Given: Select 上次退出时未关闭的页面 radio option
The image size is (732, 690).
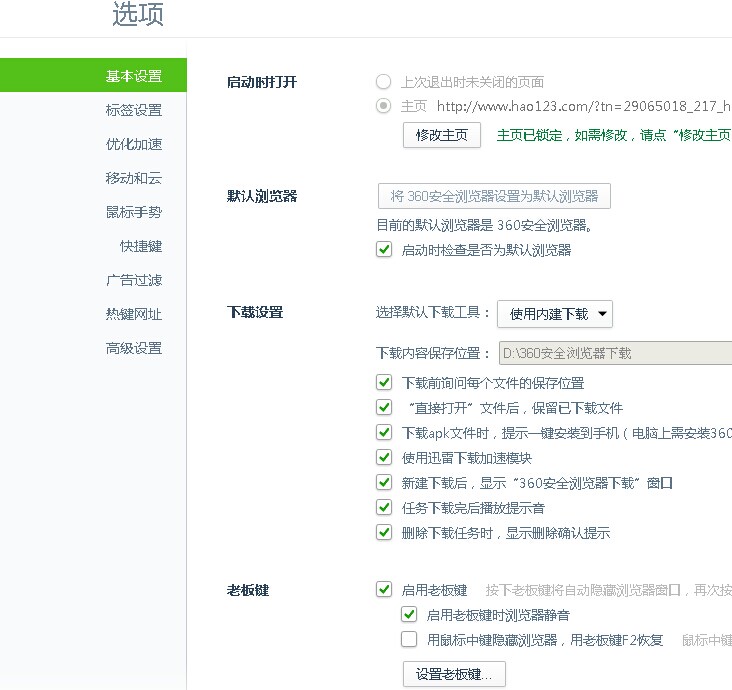Looking at the screenshot, I should [x=384, y=82].
